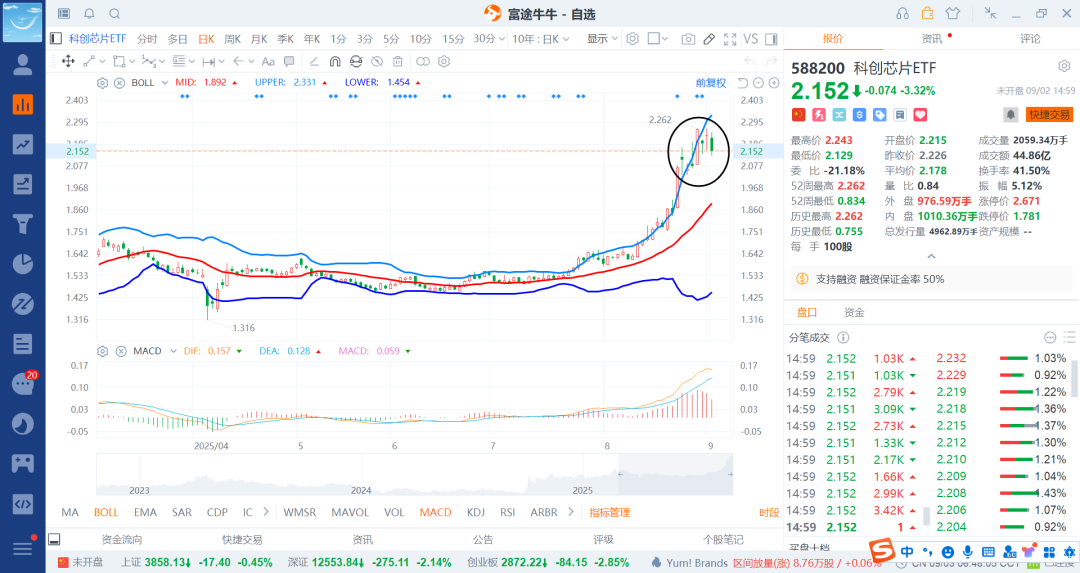Open the messages icon with badge 20
1080x573 pixels.
coord(23,383)
